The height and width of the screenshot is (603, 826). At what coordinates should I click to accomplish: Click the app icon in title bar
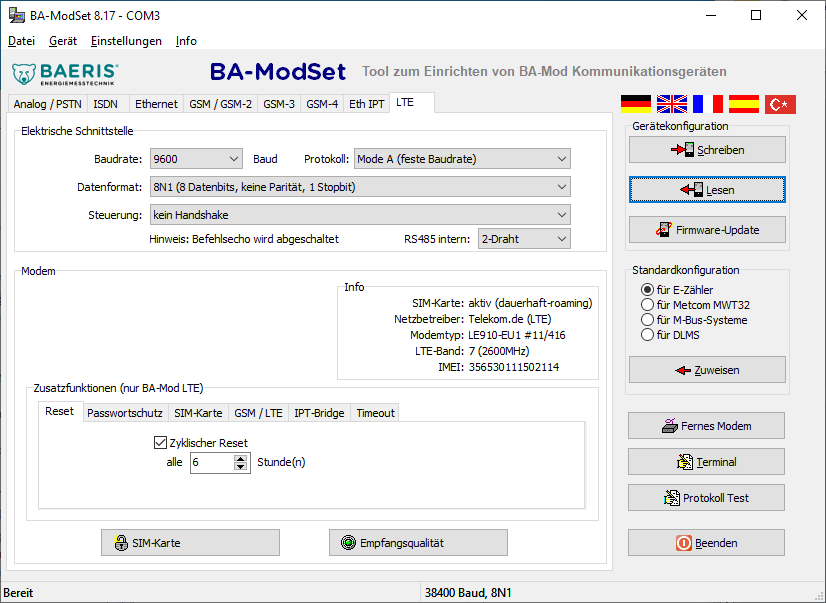(17, 15)
